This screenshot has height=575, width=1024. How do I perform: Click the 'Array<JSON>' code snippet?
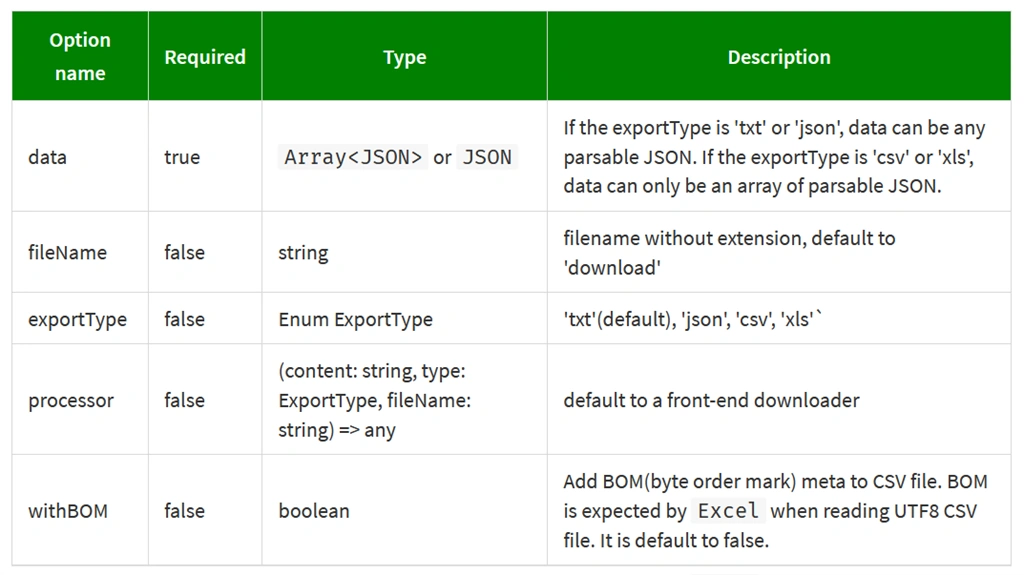point(353,157)
